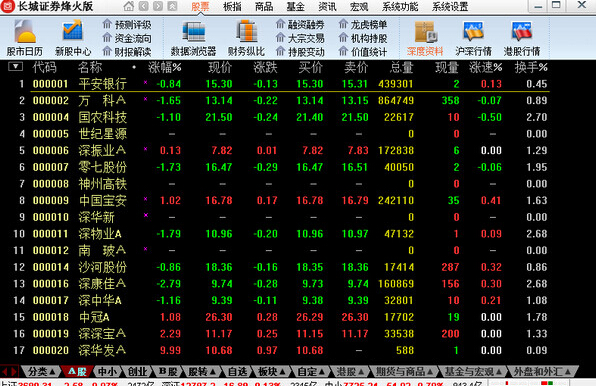Click the up arrow navigation icon

pyautogui.click(x=173, y=6)
